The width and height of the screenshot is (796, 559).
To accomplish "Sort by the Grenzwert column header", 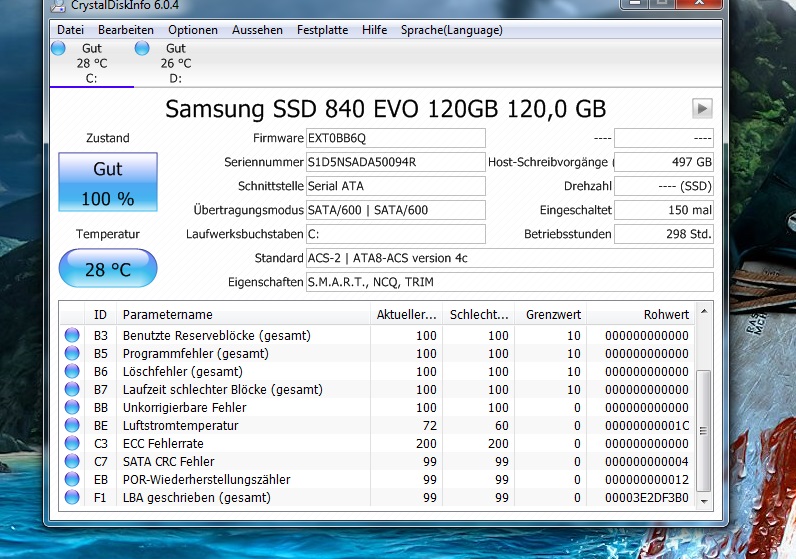I will 551,315.
